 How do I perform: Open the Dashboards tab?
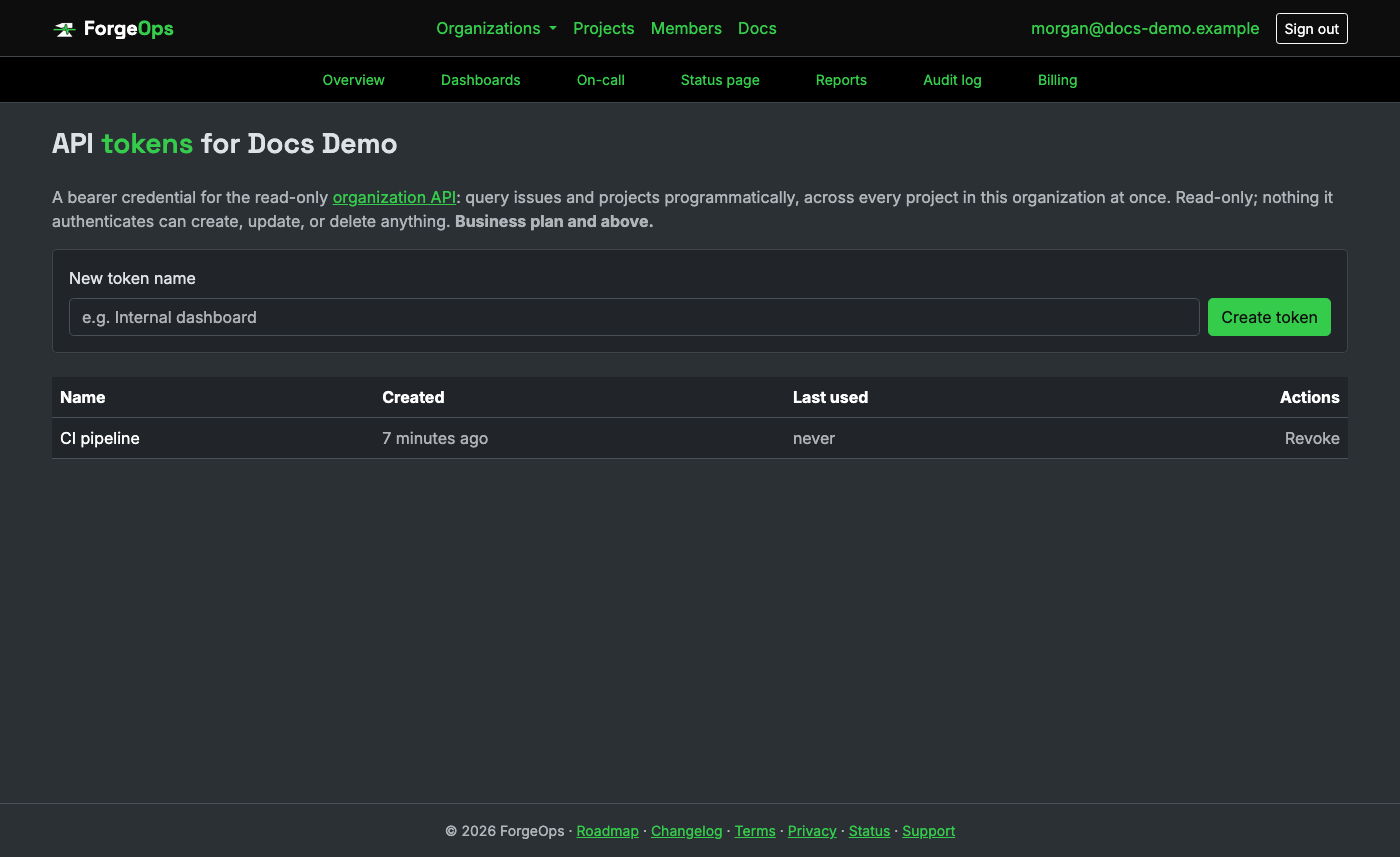[x=480, y=80]
